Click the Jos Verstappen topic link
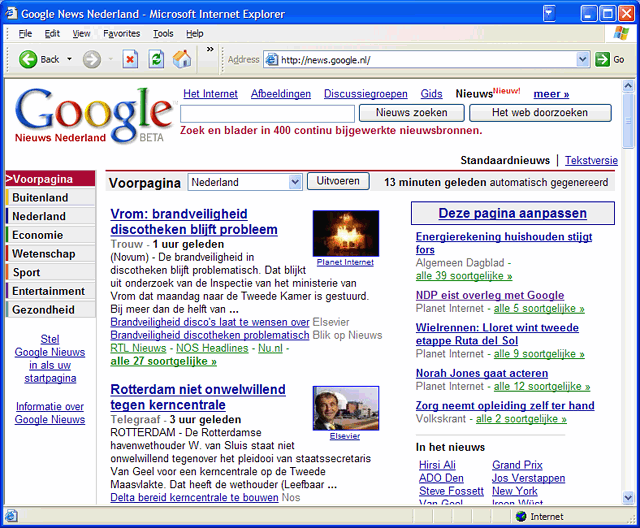The width and height of the screenshot is (640, 528). (529, 478)
